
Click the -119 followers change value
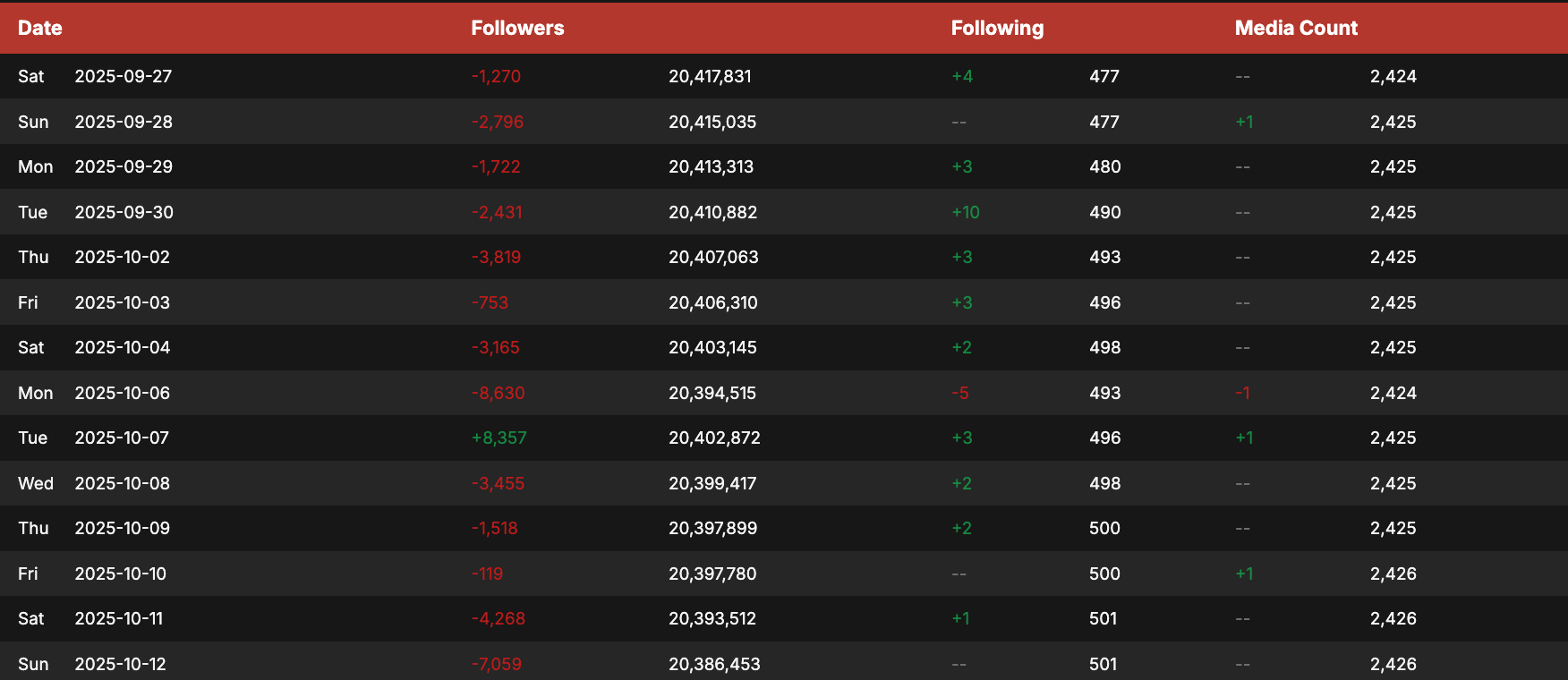pyautogui.click(x=487, y=574)
